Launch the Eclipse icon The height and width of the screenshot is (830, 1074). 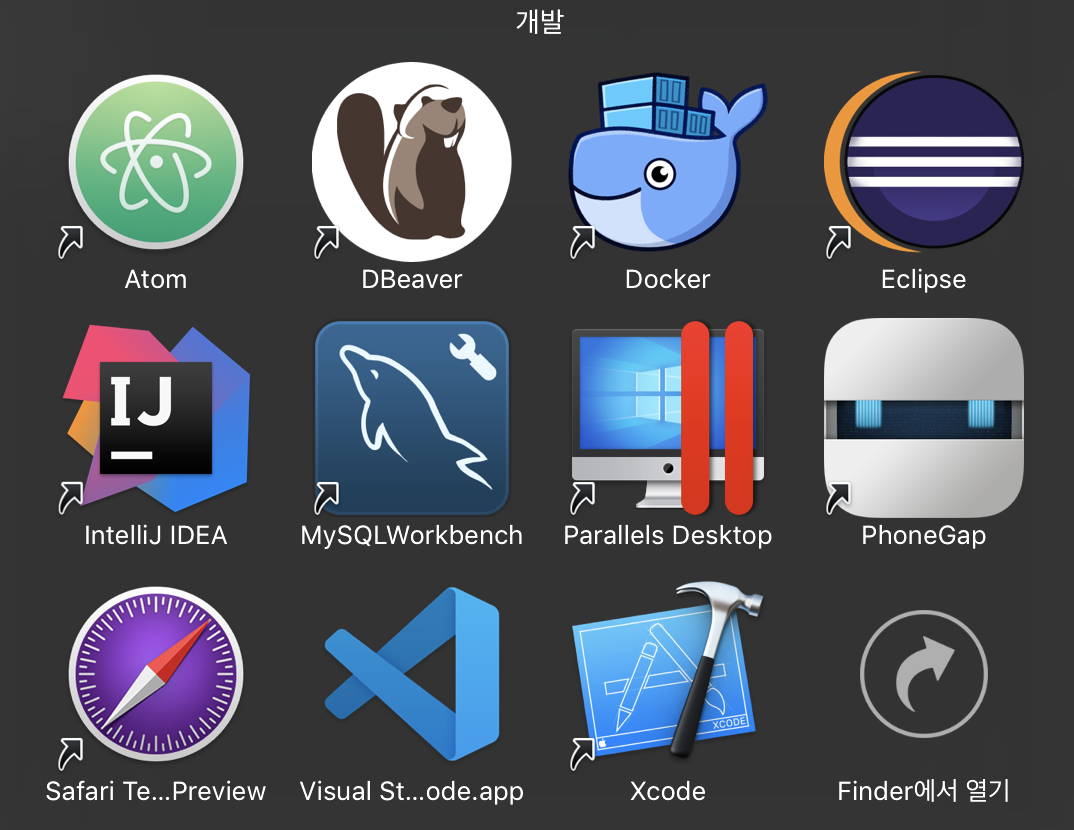(x=923, y=162)
